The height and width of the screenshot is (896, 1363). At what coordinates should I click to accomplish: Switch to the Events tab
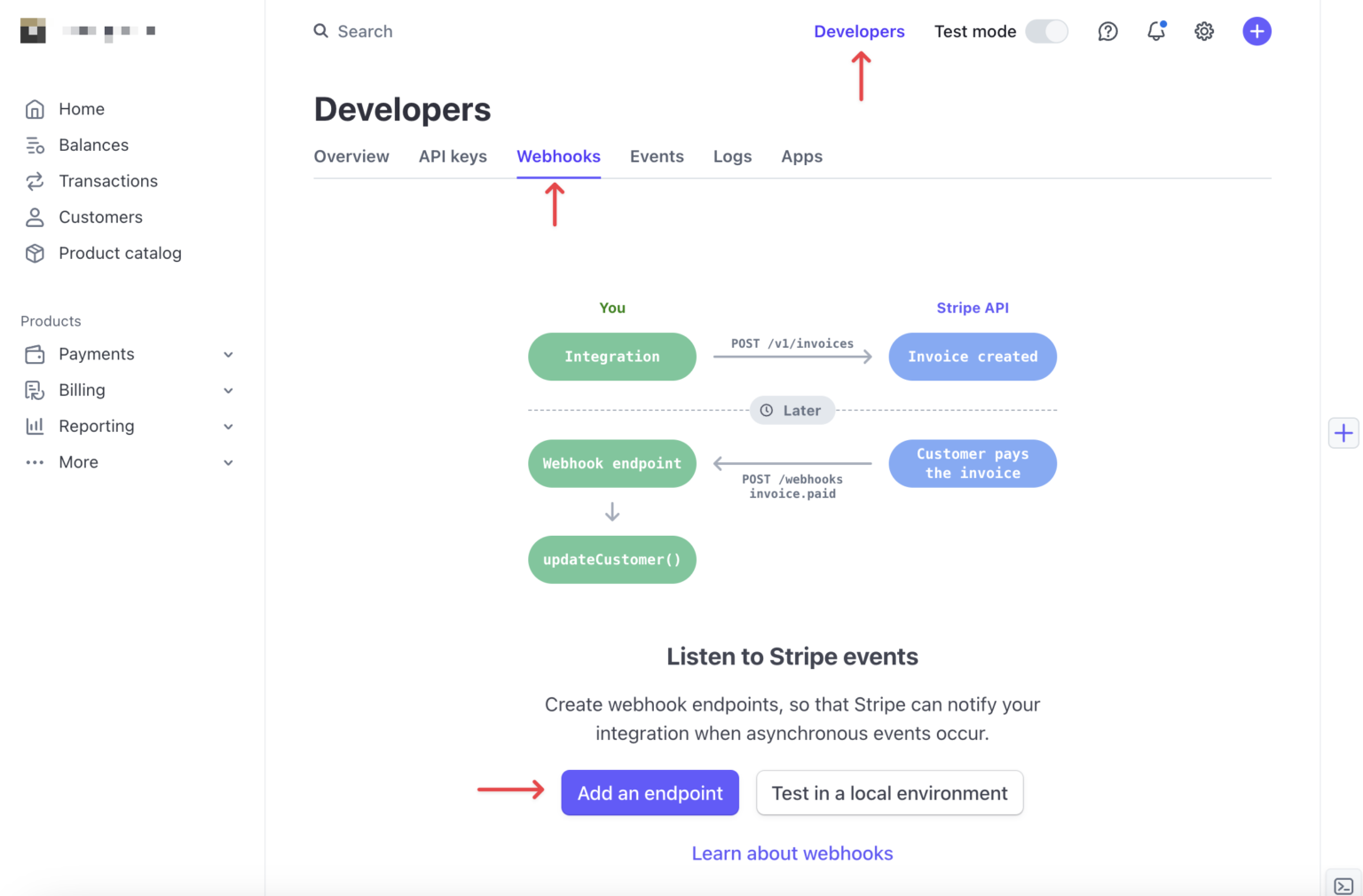pyautogui.click(x=657, y=157)
